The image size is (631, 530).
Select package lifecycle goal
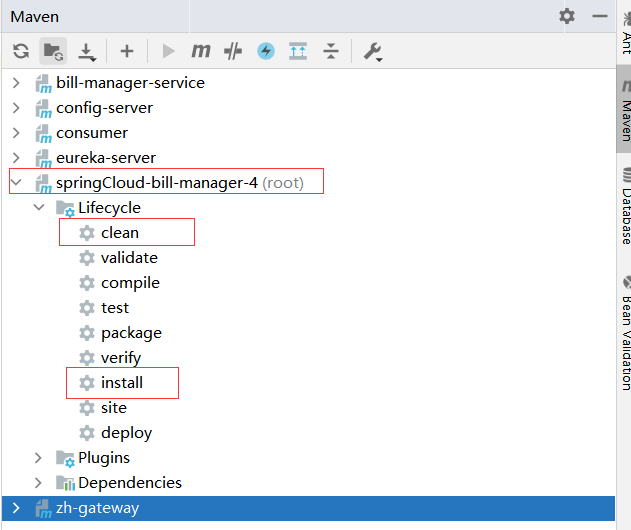131,333
